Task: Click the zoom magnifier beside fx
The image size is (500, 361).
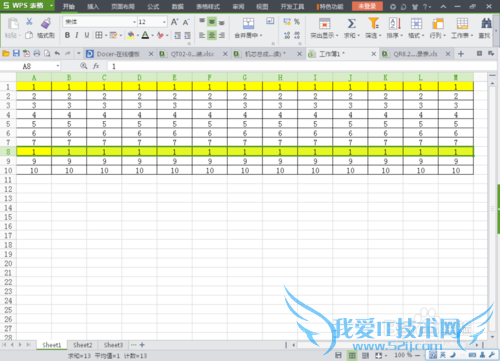Action: tap(84, 66)
